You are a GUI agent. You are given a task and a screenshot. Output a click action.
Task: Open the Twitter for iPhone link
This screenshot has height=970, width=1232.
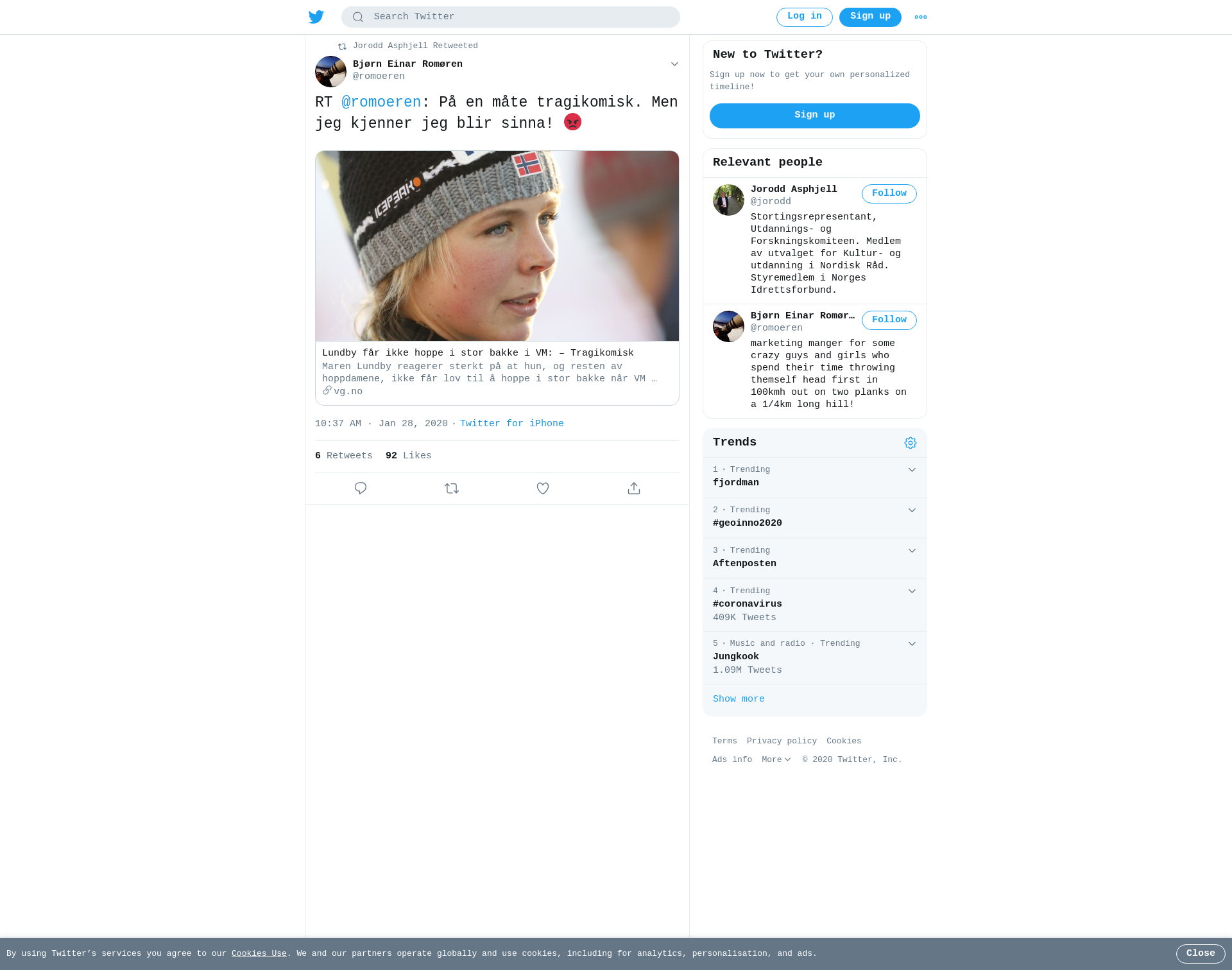[512, 424]
